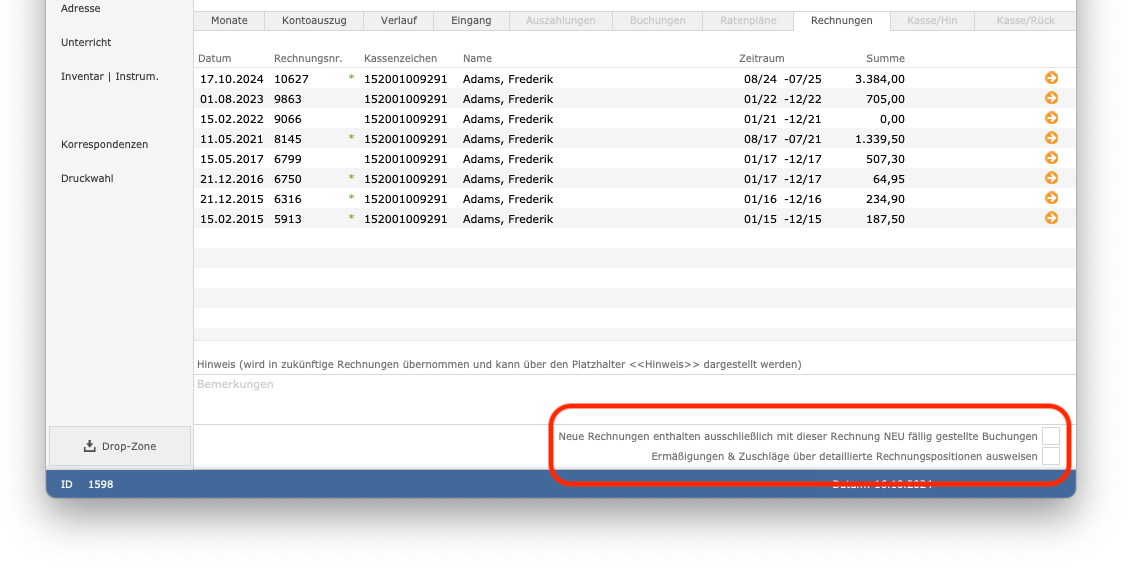Open the Druckwahl sidebar section
The image size is (1132, 572).
click(87, 178)
